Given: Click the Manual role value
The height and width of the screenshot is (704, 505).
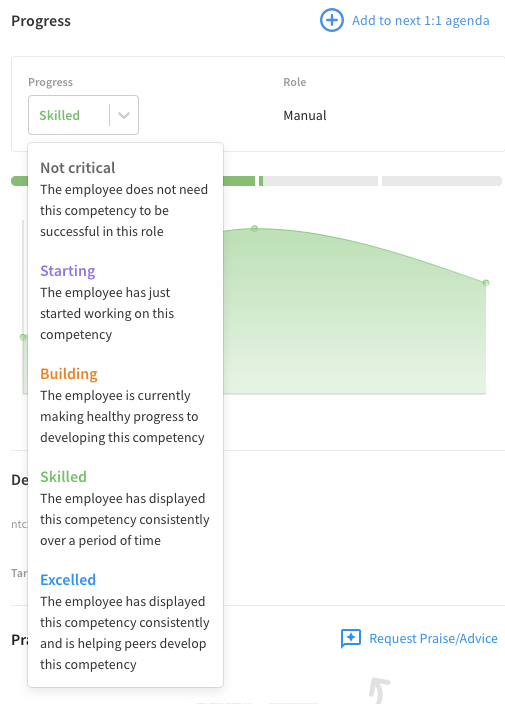Looking at the screenshot, I should tap(305, 116).
